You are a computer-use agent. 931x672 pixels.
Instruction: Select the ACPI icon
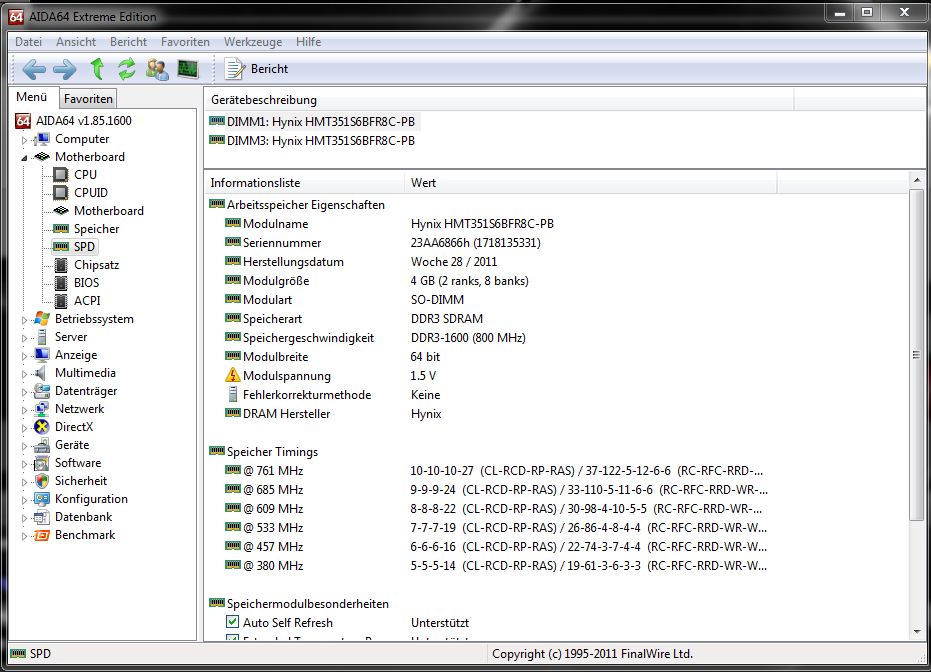pyautogui.click(x=61, y=300)
